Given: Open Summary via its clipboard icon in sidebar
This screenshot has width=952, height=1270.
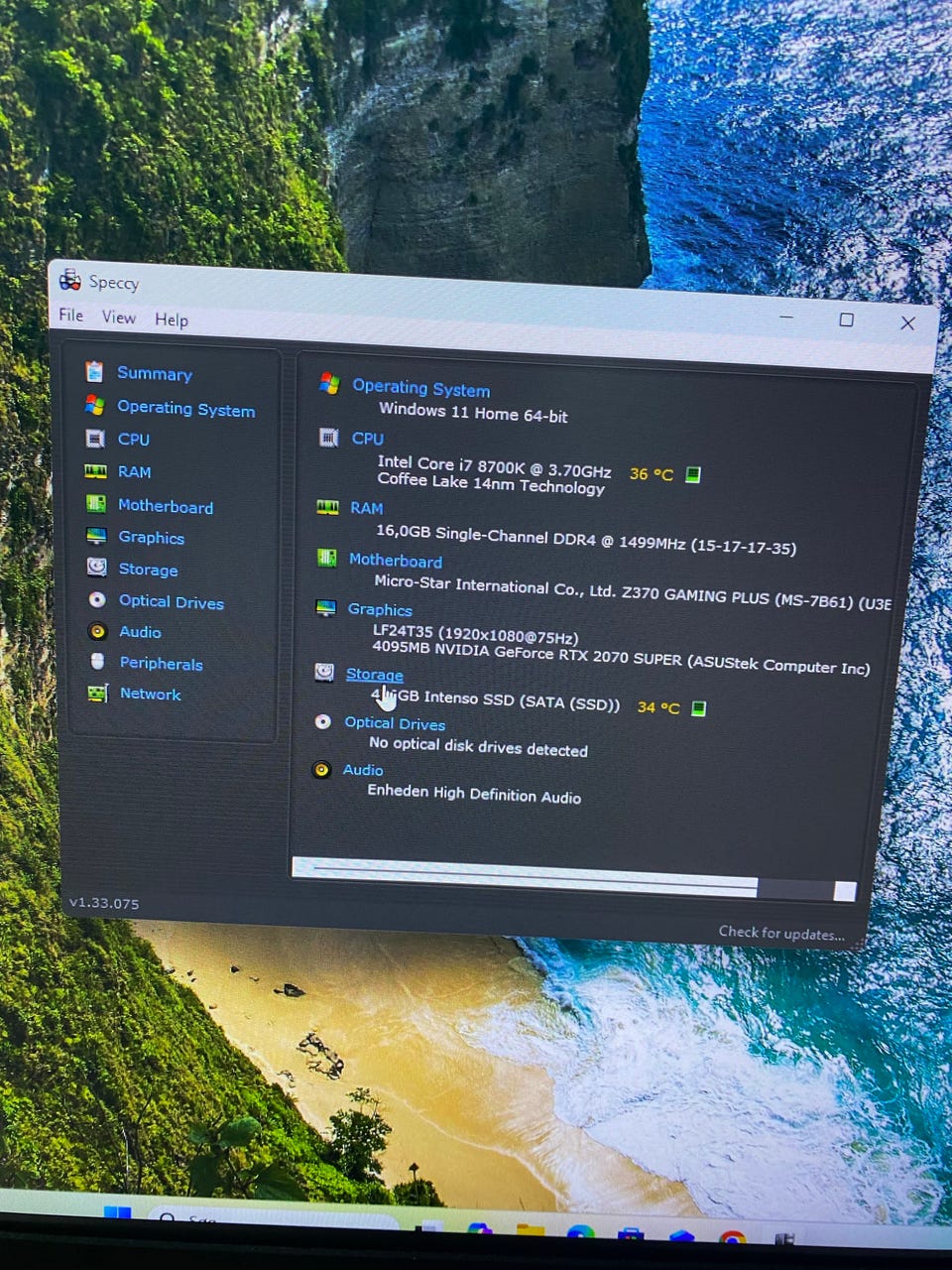Looking at the screenshot, I should pos(94,371).
